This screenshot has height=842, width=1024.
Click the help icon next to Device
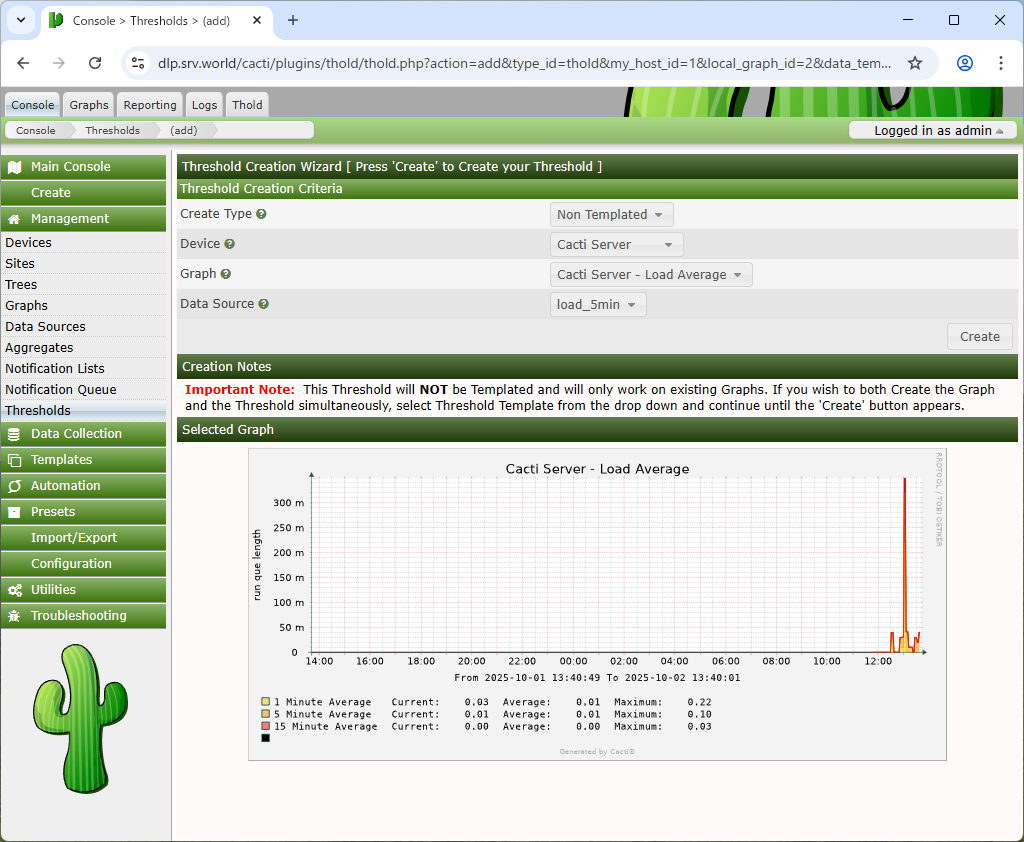pyautogui.click(x=229, y=244)
